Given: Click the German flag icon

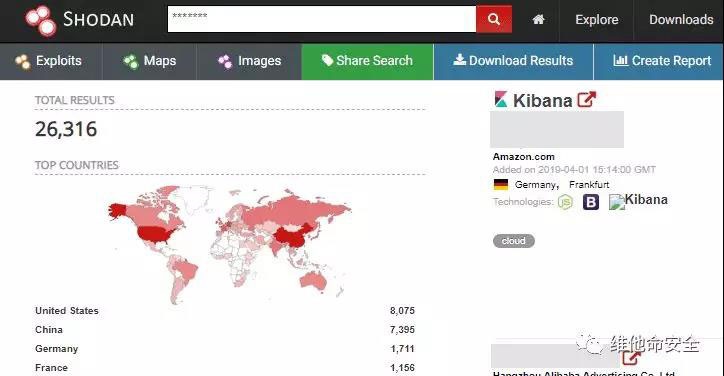Looking at the screenshot, I should click(x=501, y=185).
